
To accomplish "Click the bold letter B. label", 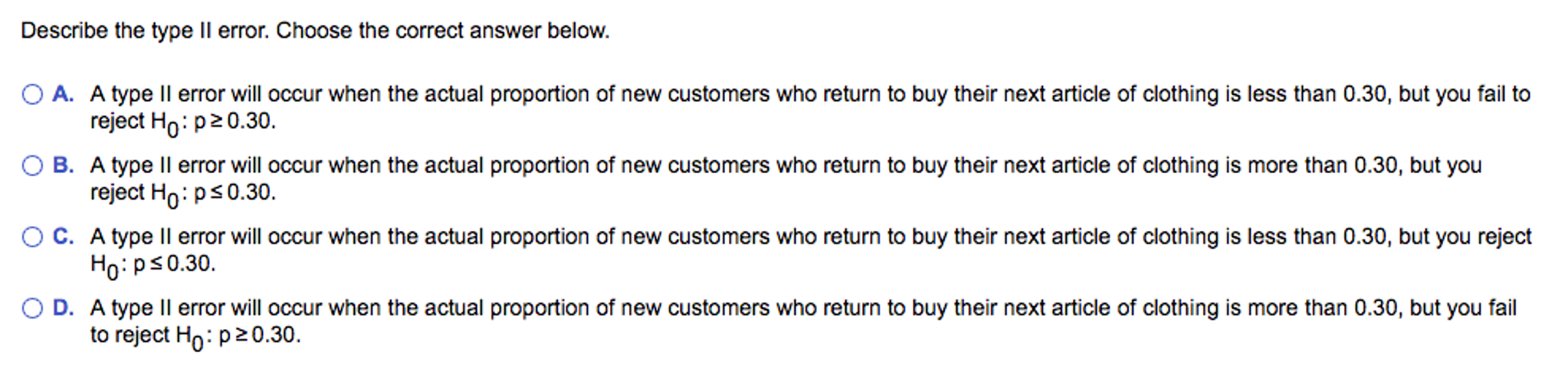I will (x=64, y=165).
